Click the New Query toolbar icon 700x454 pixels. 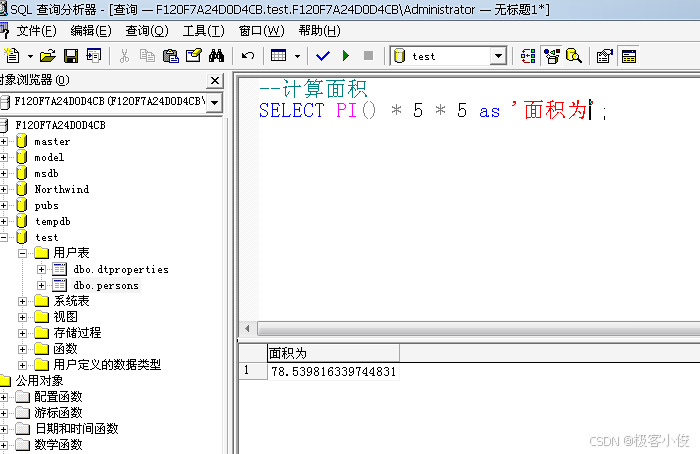[x=12, y=56]
